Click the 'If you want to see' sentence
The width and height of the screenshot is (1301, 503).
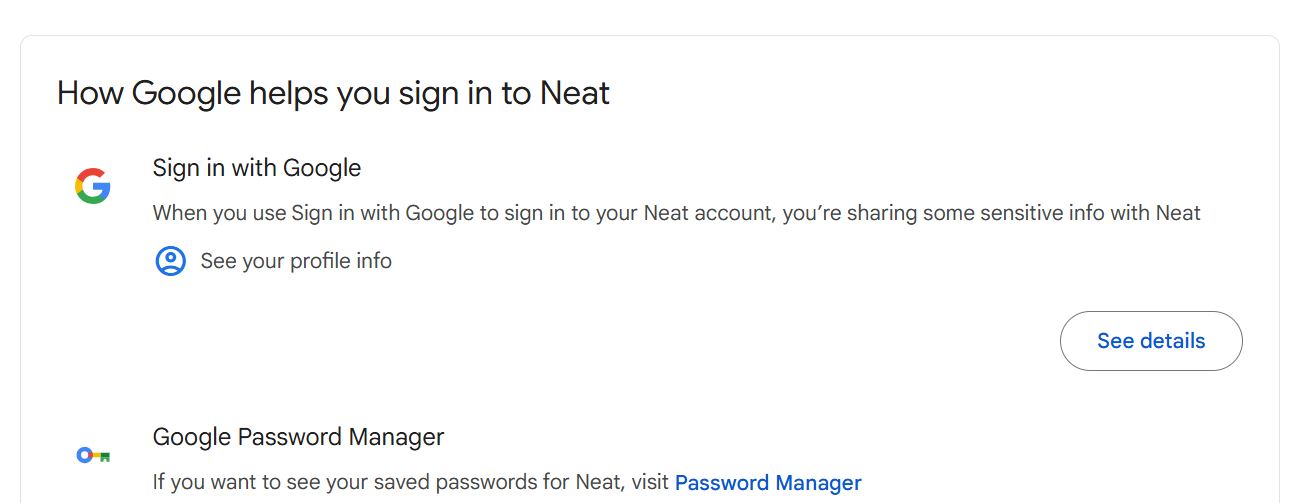507,483
